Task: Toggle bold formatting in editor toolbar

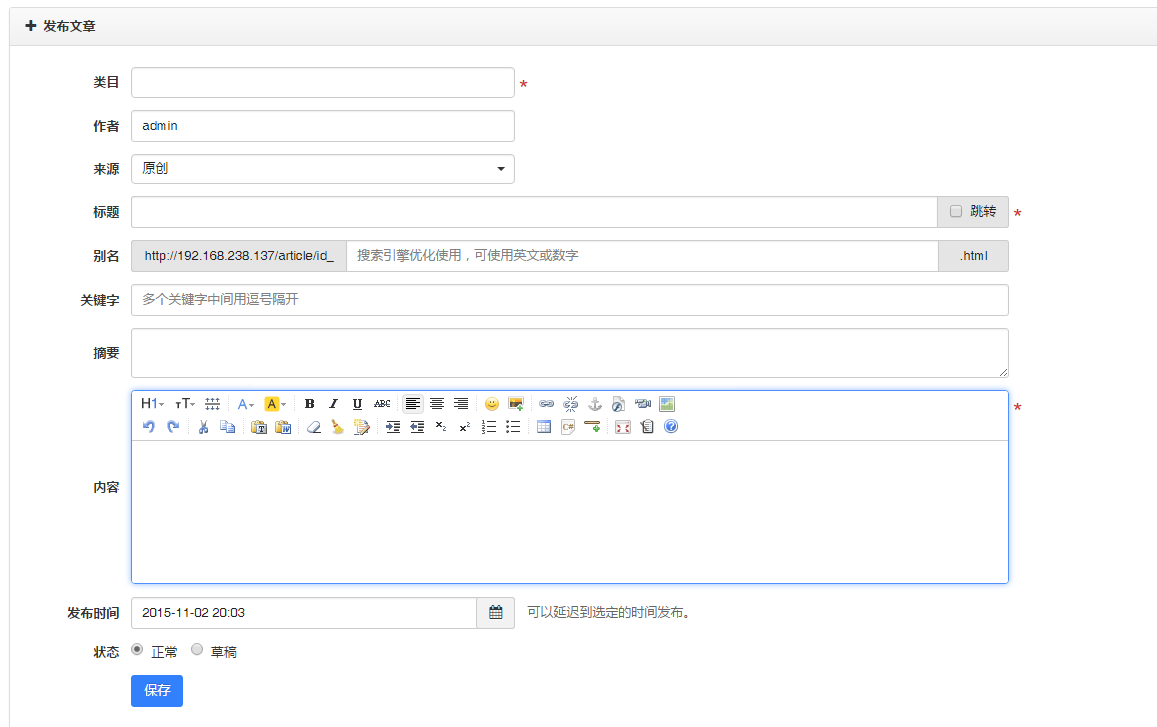Action: tap(309, 404)
